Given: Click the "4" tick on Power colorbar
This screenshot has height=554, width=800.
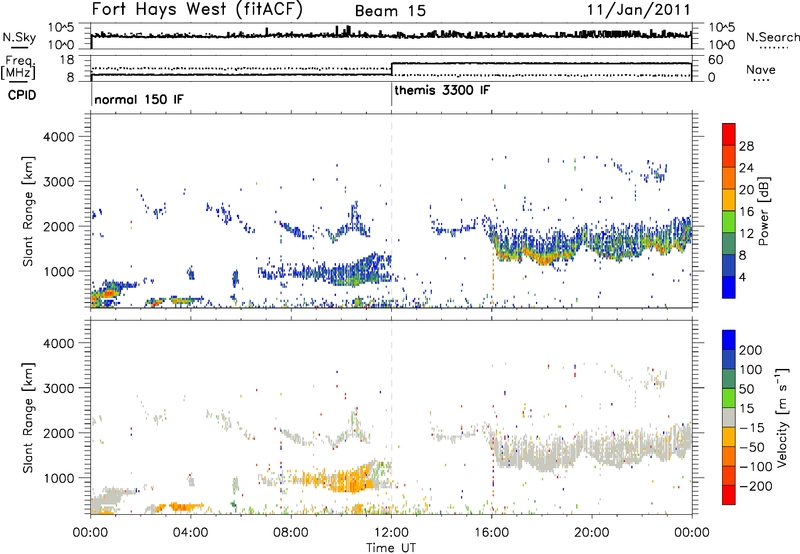Looking at the screenshot, I should [742, 277].
